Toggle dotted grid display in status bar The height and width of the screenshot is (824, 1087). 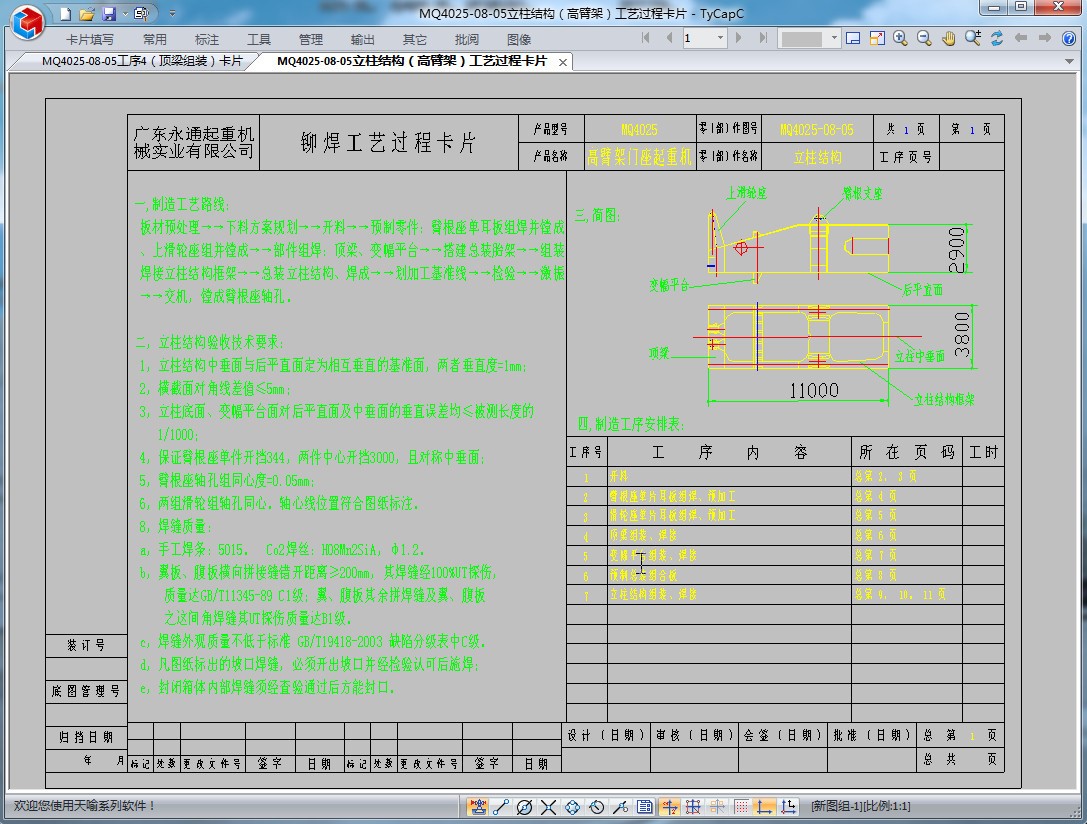coord(741,806)
